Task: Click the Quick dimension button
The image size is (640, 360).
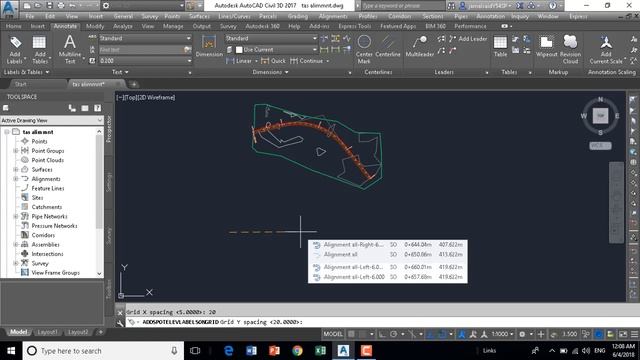Action: pyautogui.click(x=273, y=61)
